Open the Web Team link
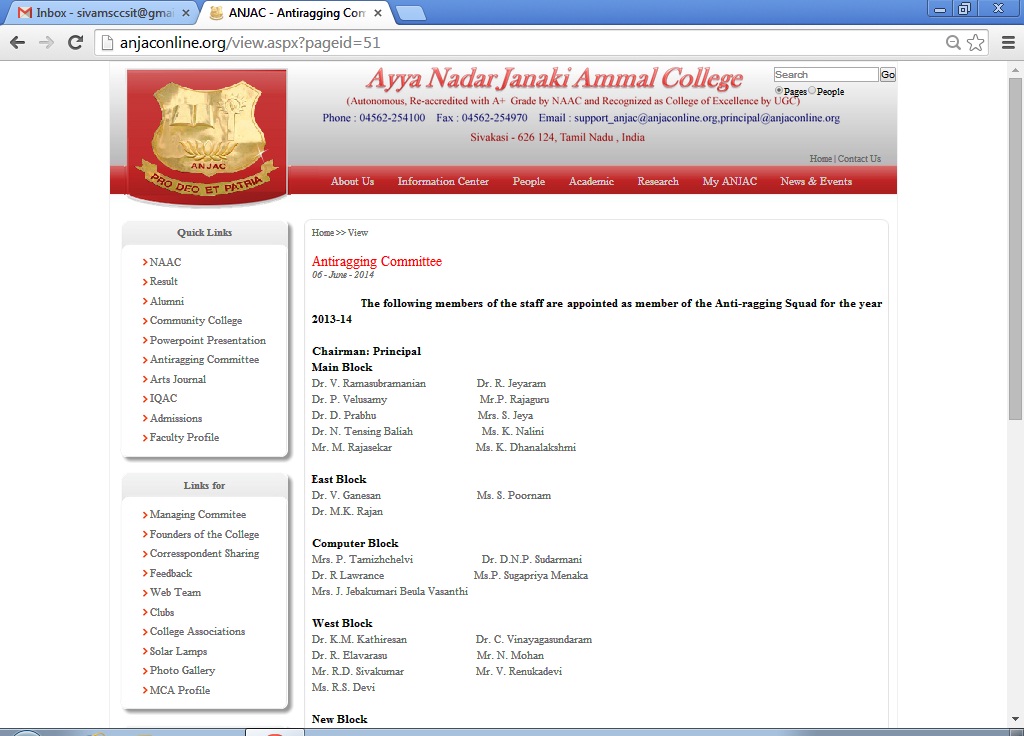Image resolution: width=1024 pixels, height=736 pixels. click(x=175, y=592)
